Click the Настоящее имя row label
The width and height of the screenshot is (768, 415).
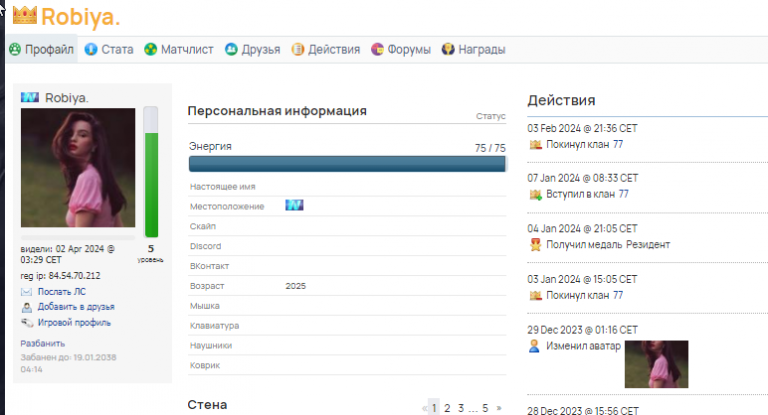click(222, 187)
